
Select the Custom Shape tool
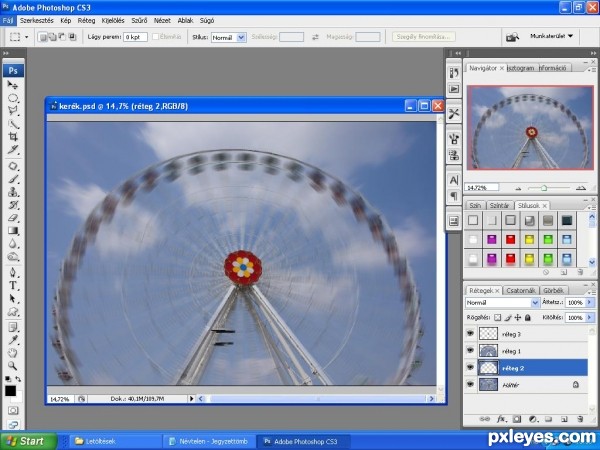13,311
